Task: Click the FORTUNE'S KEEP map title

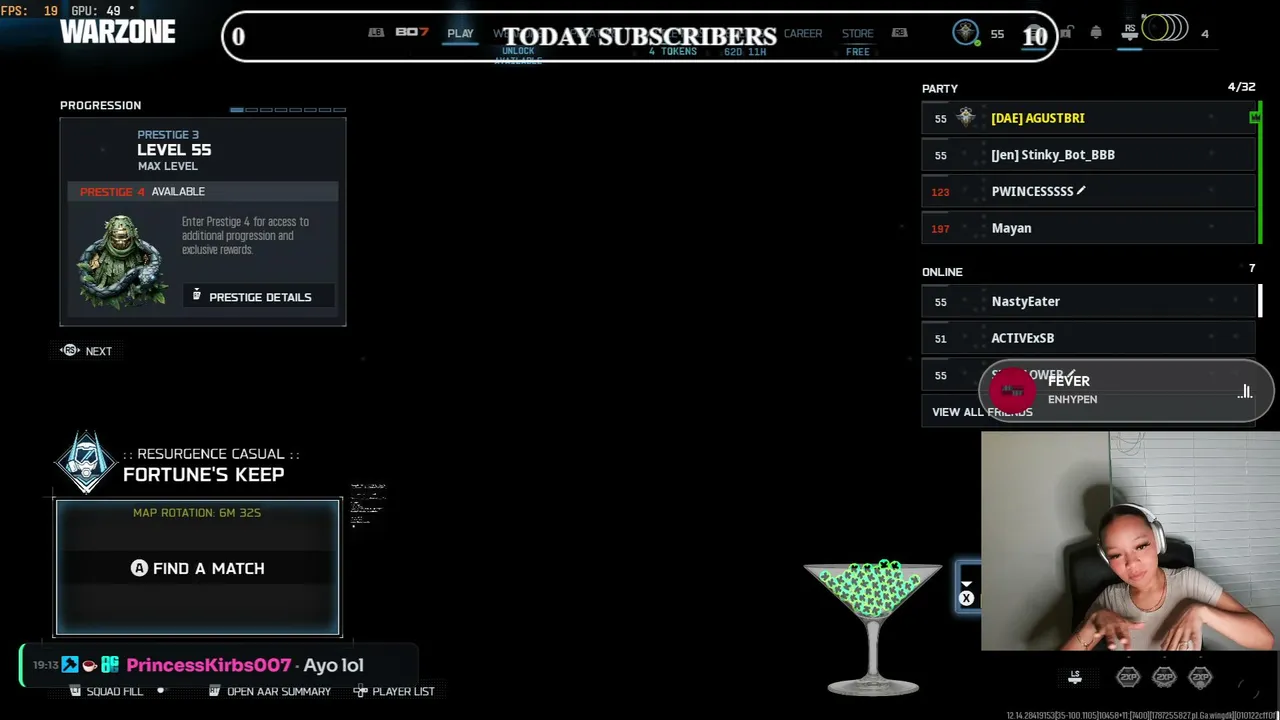Action: coord(204,475)
